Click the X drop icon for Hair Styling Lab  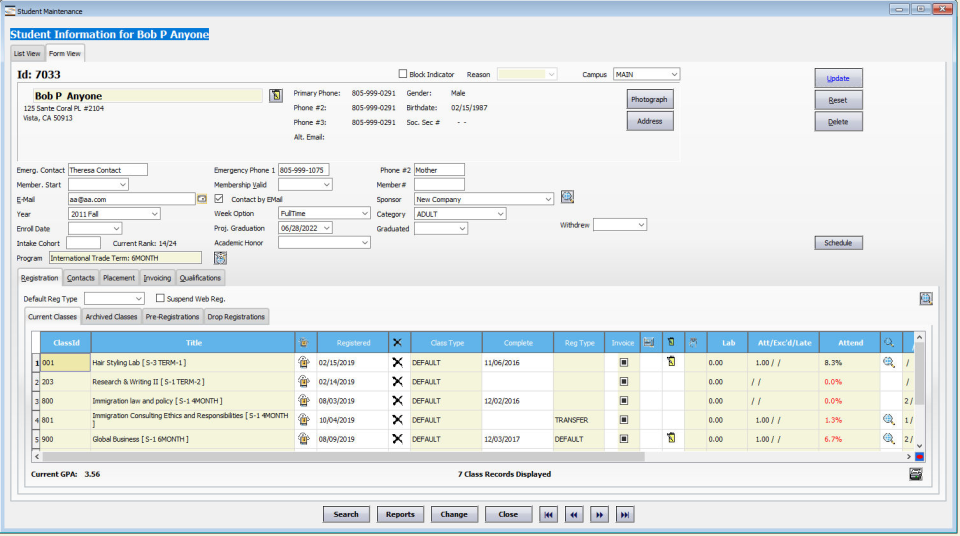point(397,362)
